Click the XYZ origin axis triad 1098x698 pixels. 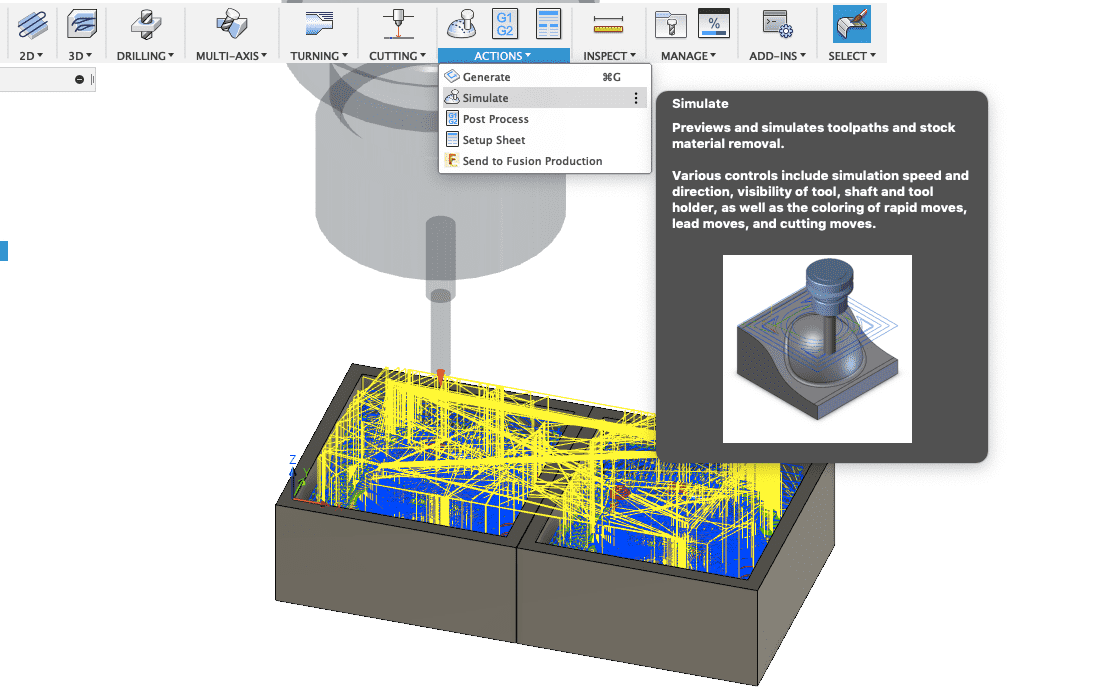303,480
